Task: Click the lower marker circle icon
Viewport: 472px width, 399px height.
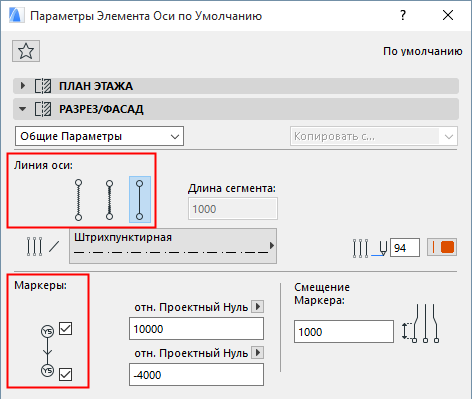Action: coord(47,370)
